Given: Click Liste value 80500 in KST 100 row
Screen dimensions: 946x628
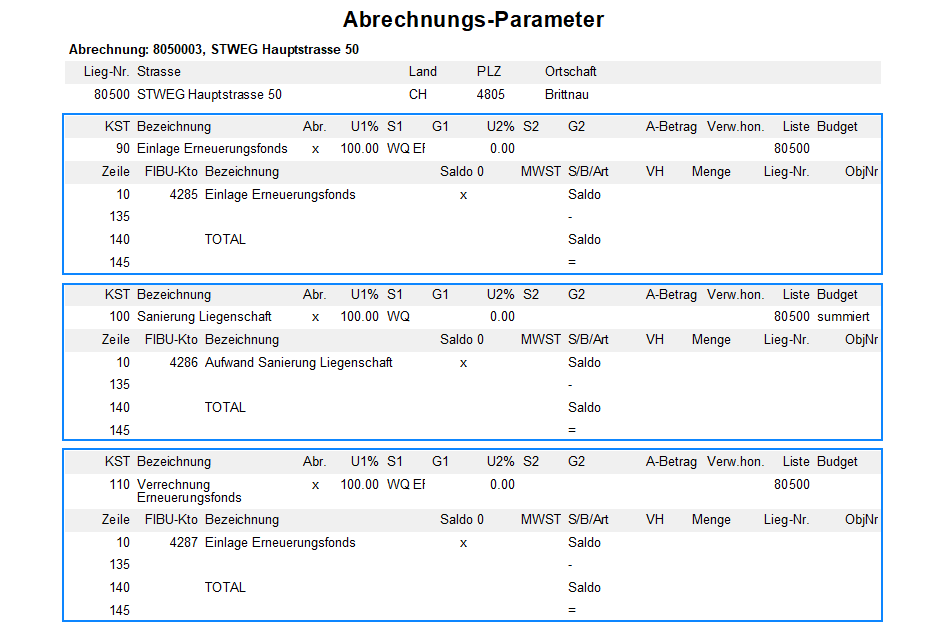Looking at the screenshot, I should 792,317.
